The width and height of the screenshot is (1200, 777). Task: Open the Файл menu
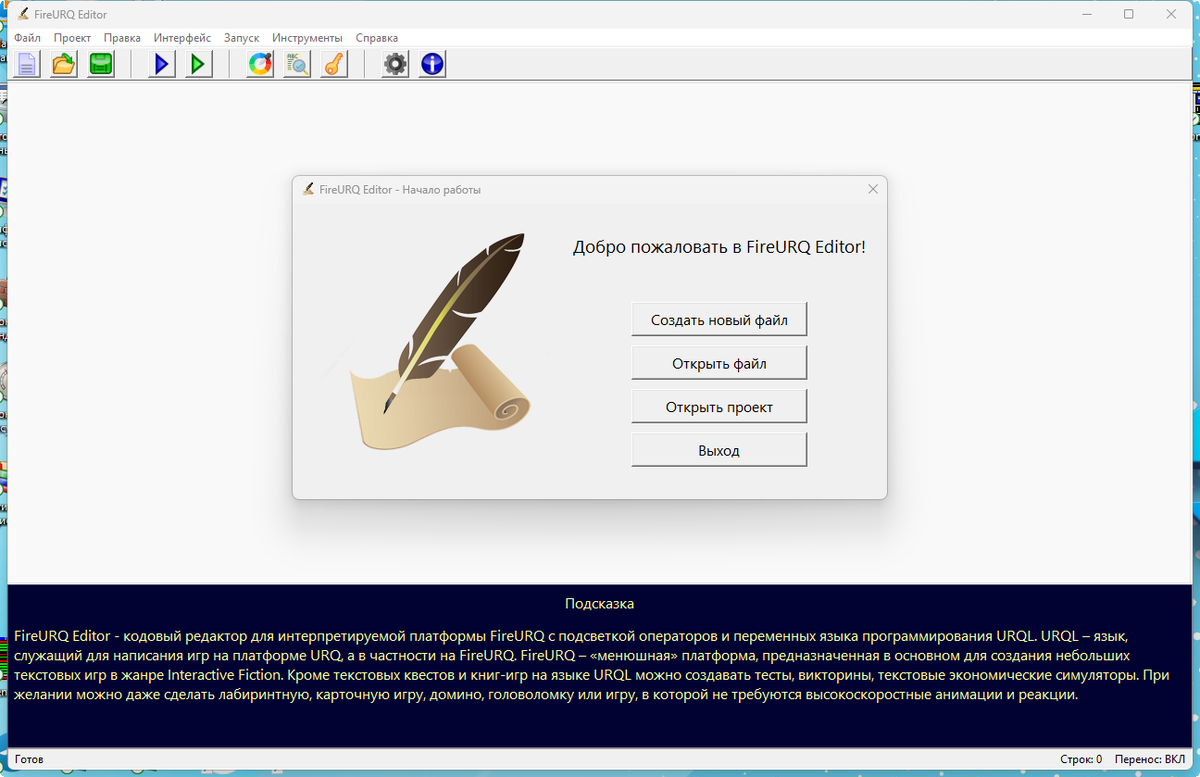click(27, 37)
